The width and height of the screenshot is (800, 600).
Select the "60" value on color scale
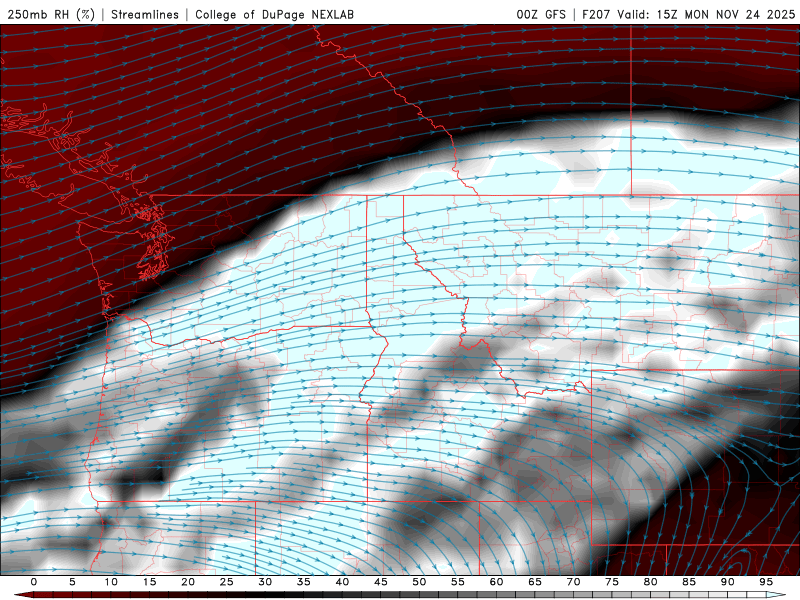496,582
